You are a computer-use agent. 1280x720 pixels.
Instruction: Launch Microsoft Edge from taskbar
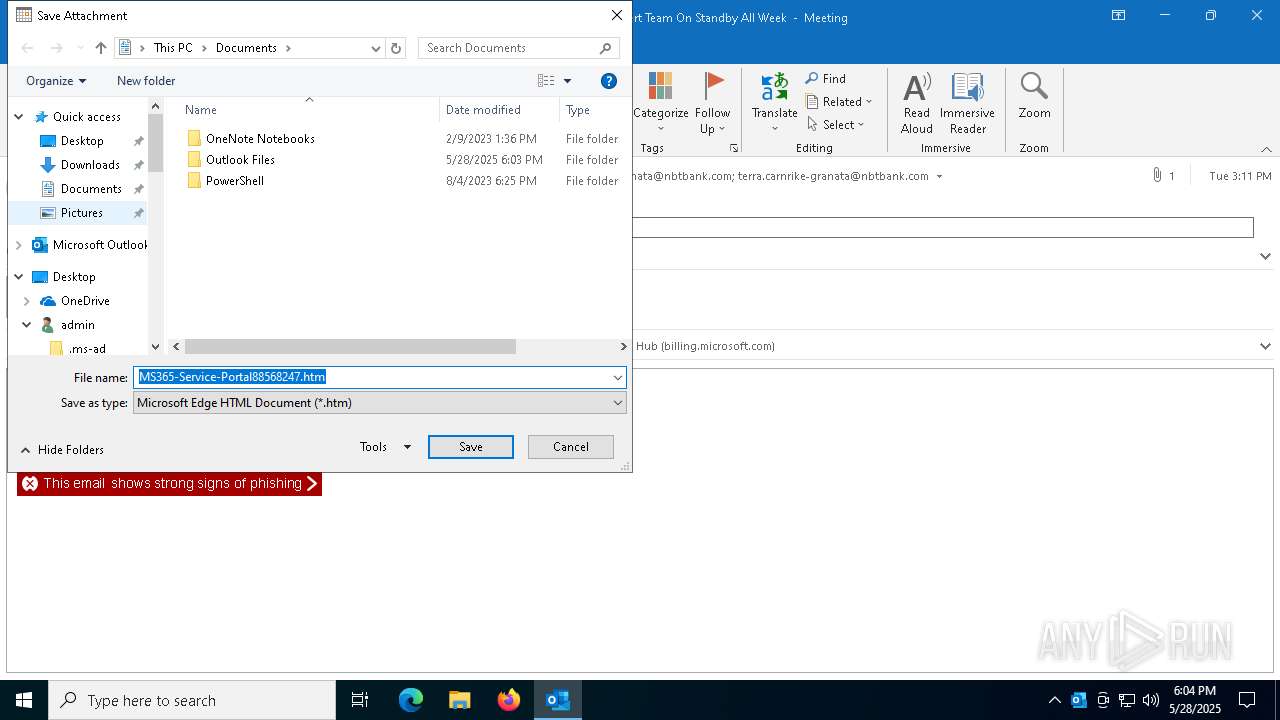[411, 701]
